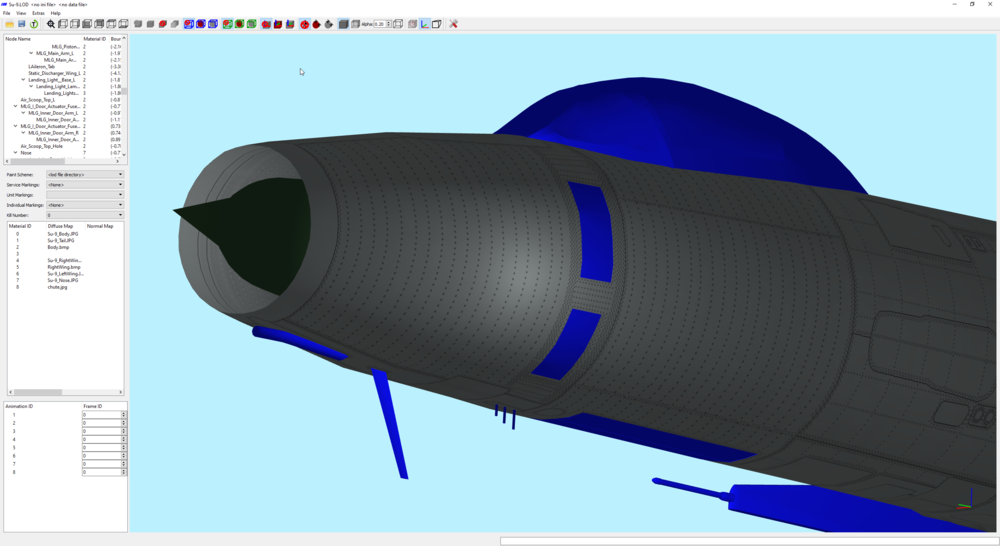Select the Su-9_Body.JPG material row
This screenshot has height=546, width=1000.
click(64, 234)
